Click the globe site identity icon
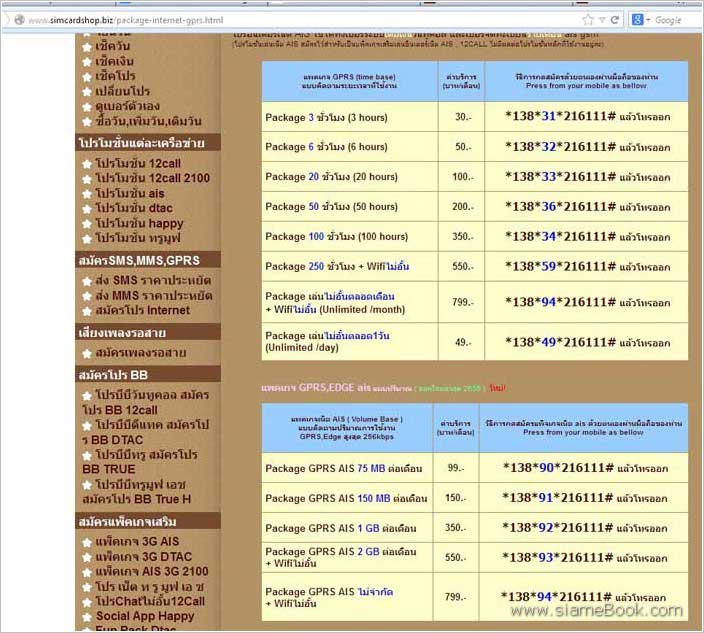 (19, 20)
